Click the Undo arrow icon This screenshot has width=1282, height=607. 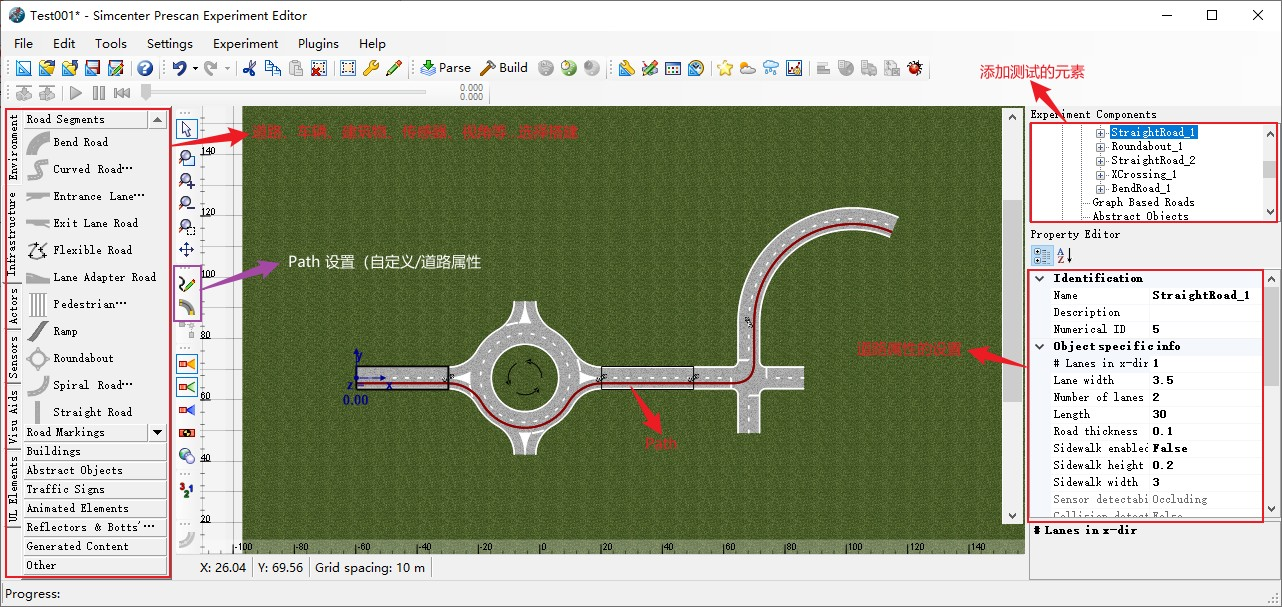point(178,68)
